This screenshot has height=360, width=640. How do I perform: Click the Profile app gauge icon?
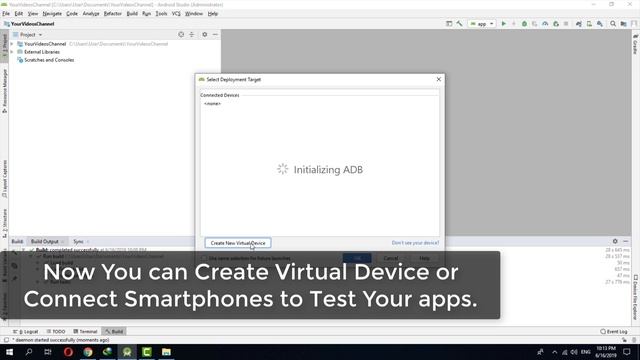click(545, 24)
